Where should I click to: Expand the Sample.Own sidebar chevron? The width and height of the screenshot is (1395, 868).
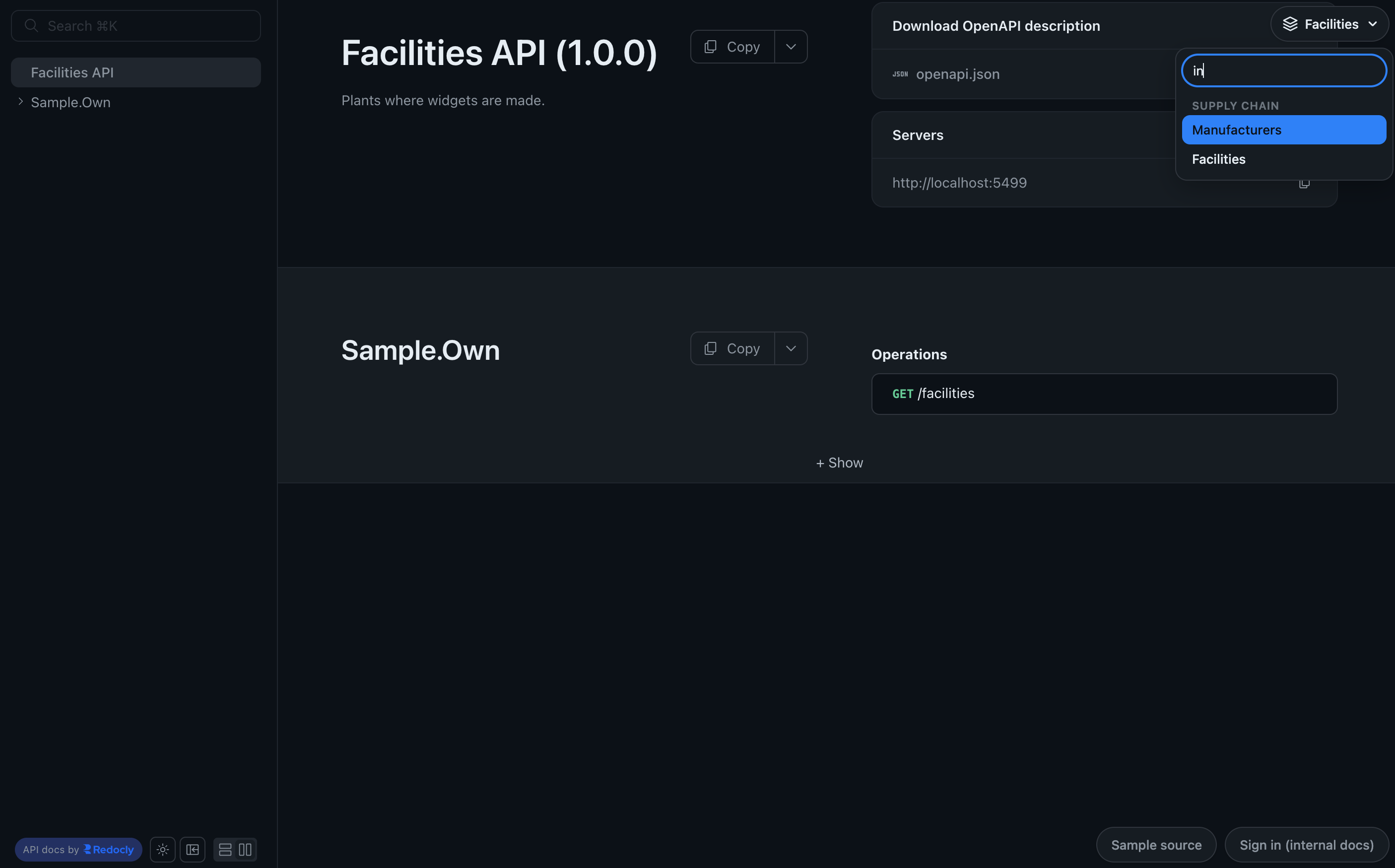[21, 102]
